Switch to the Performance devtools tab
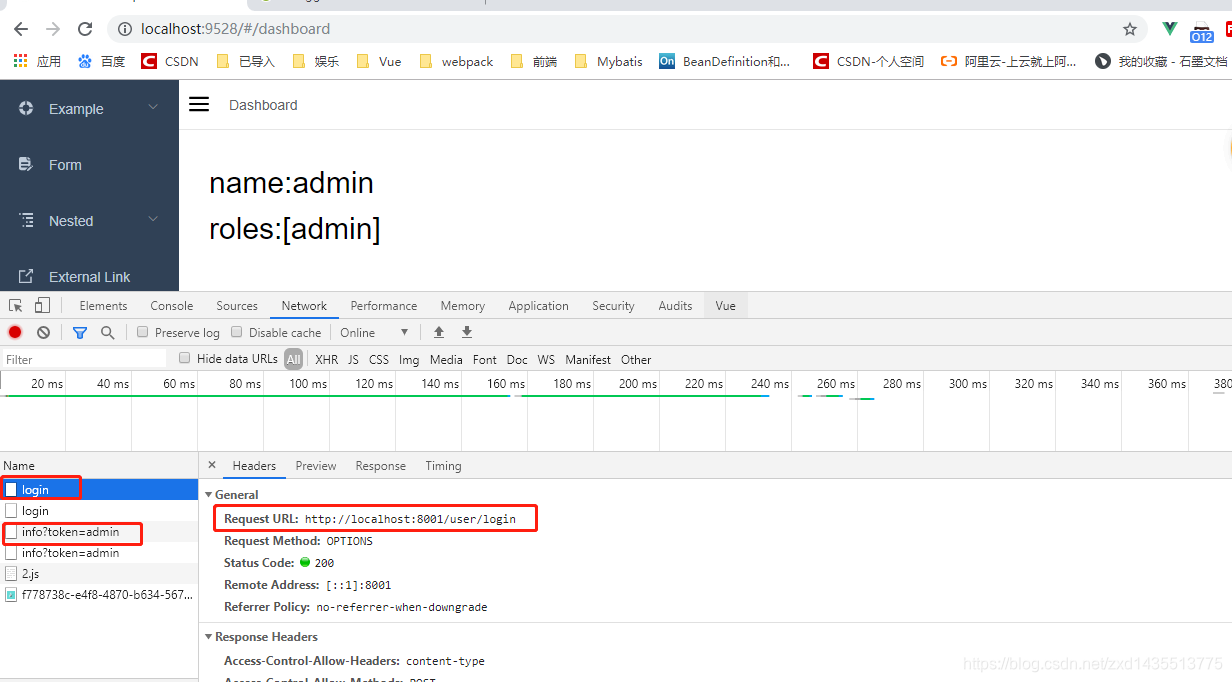 (x=383, y=305)
